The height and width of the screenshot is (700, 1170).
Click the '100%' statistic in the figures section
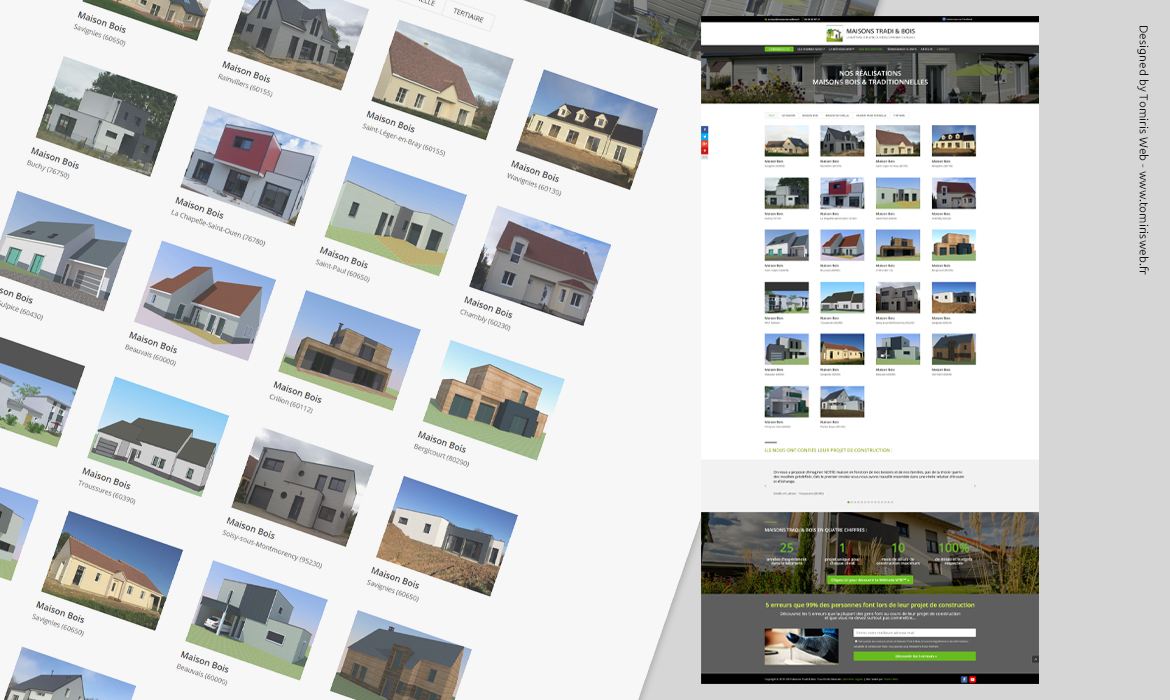(954, 548)
